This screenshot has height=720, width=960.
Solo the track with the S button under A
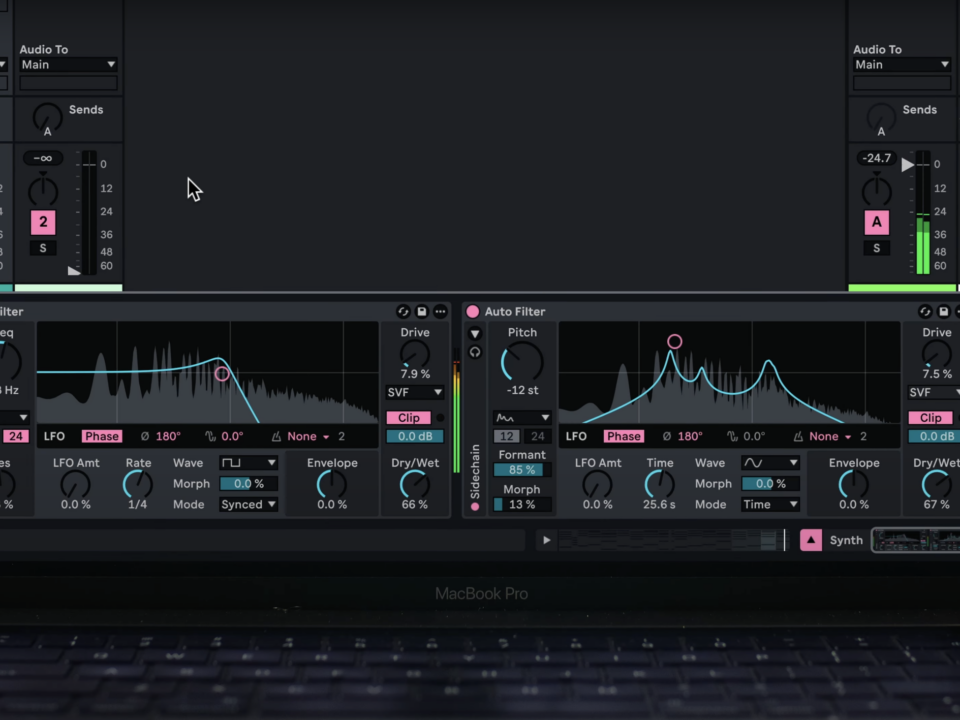pos(877,248)
